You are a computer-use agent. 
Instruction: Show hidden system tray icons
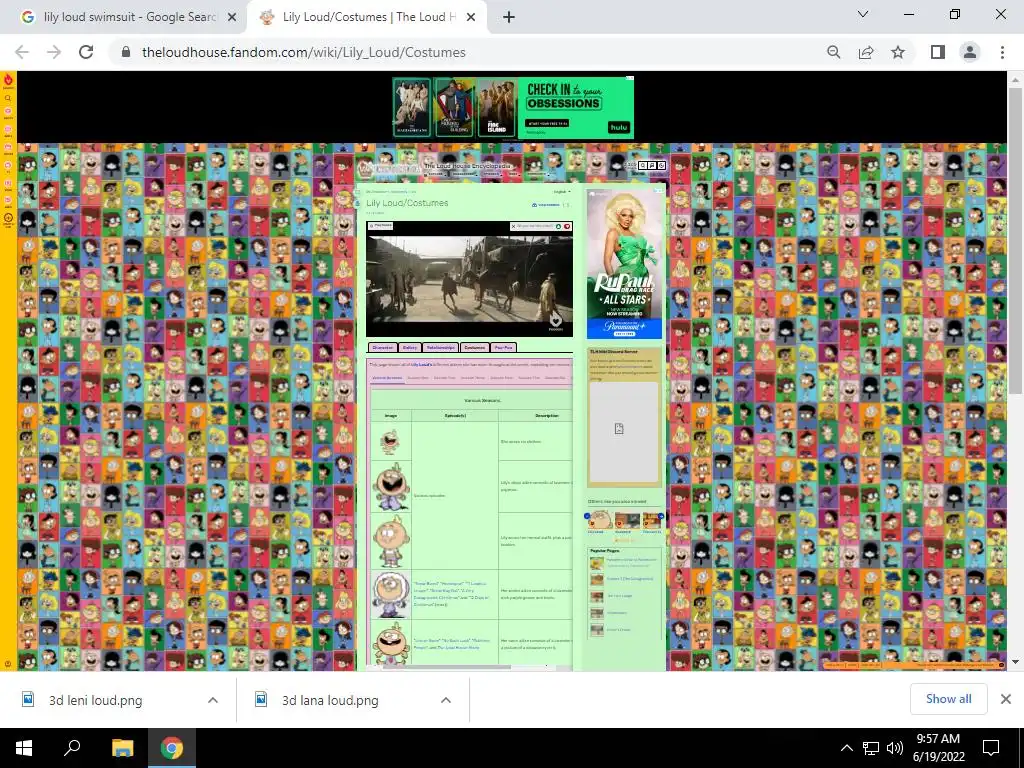point(846,748)
